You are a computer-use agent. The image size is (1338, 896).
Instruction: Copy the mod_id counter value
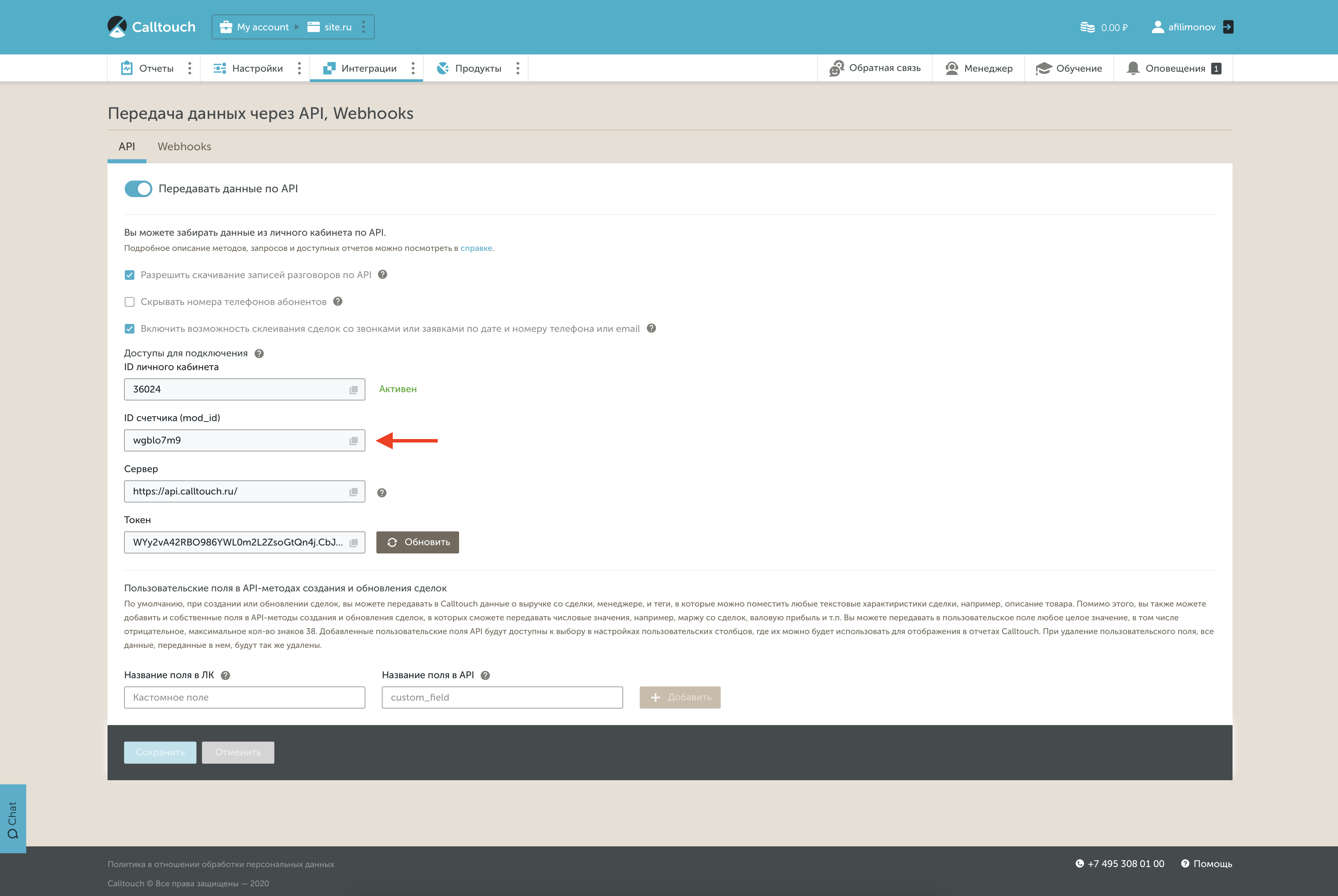point(354,440)
